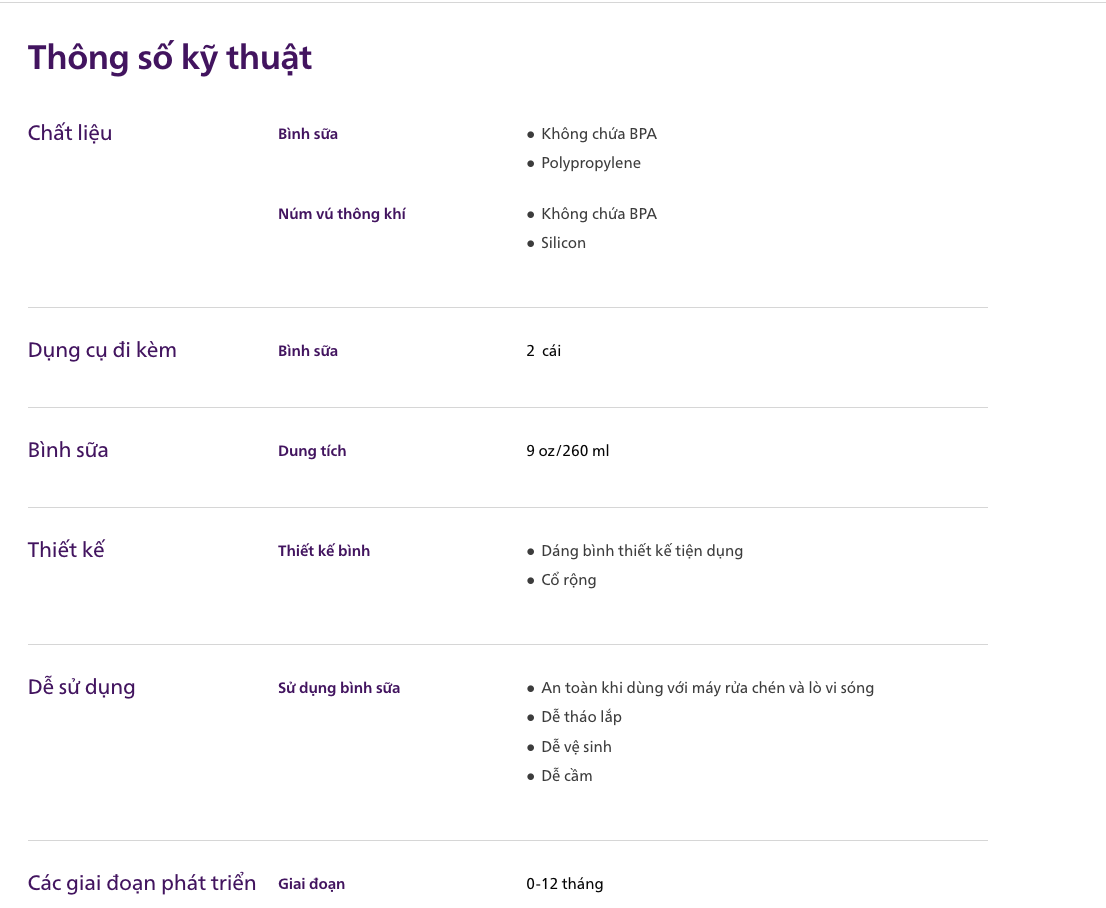Click the '2 cái' quantity value
1106x908 pixels.
point(543,351)
